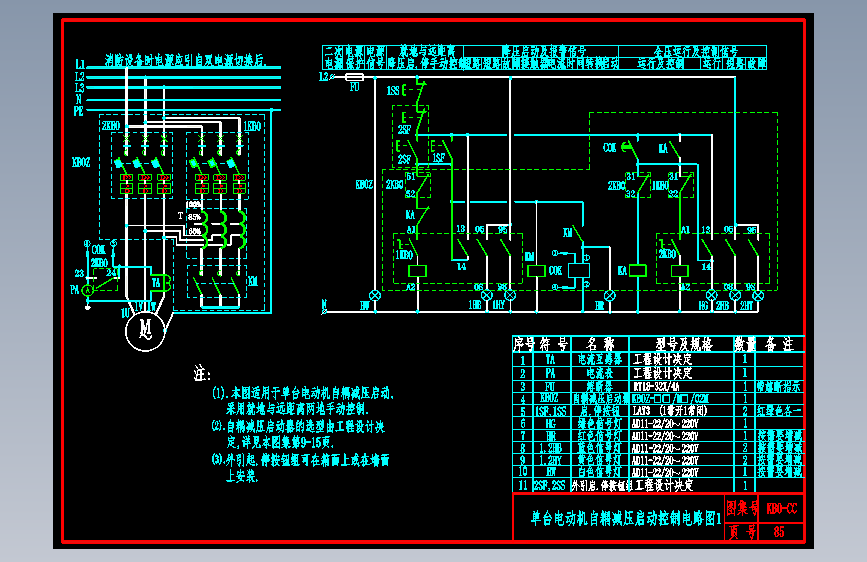Click the KB0Z label left of main breakers
This screenshot has width=867, height=562.
click(81, 163)
